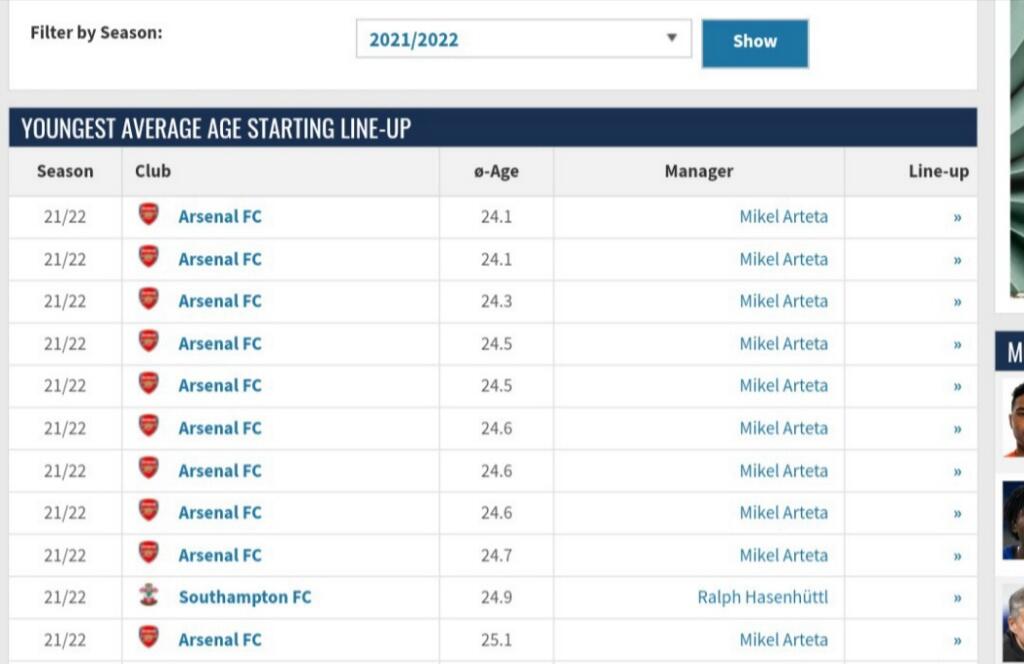Click the Manager column header
The image size is (1024, 664).
pos(698,171)
